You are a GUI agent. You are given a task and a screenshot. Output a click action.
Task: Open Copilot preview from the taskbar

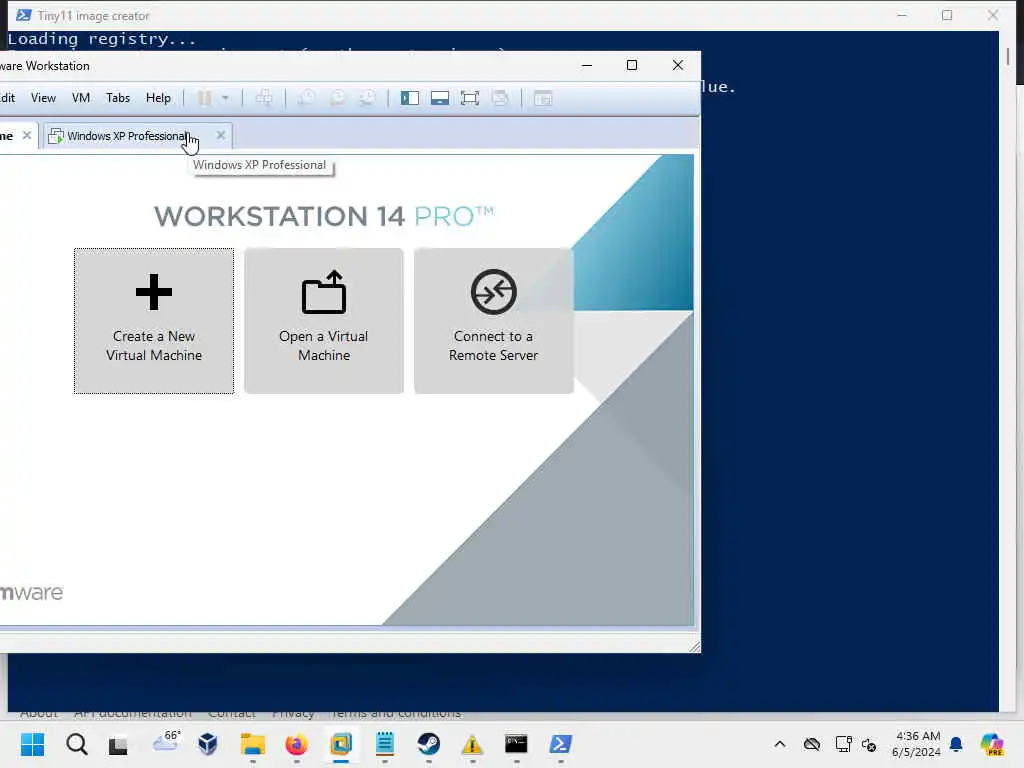coord(991,744)
